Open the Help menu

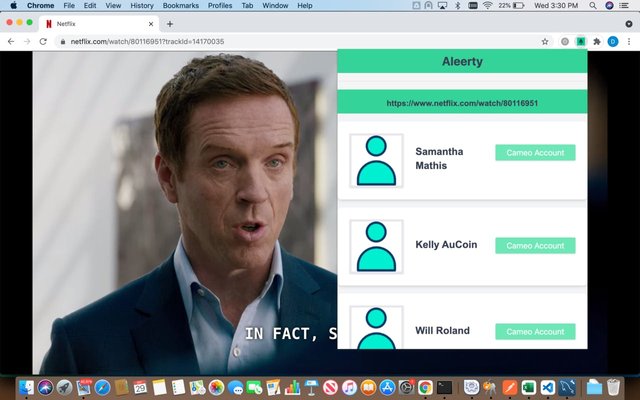click(305, 5)
